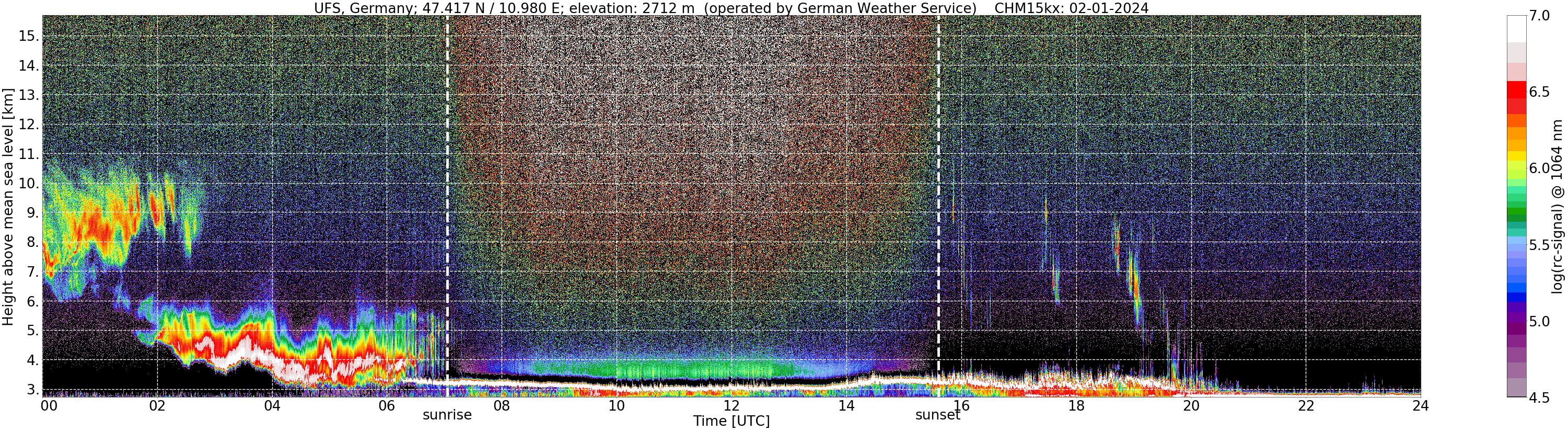
Task: Click the colorbar tick label '4.5'
Action: [x=1539, y=398]
